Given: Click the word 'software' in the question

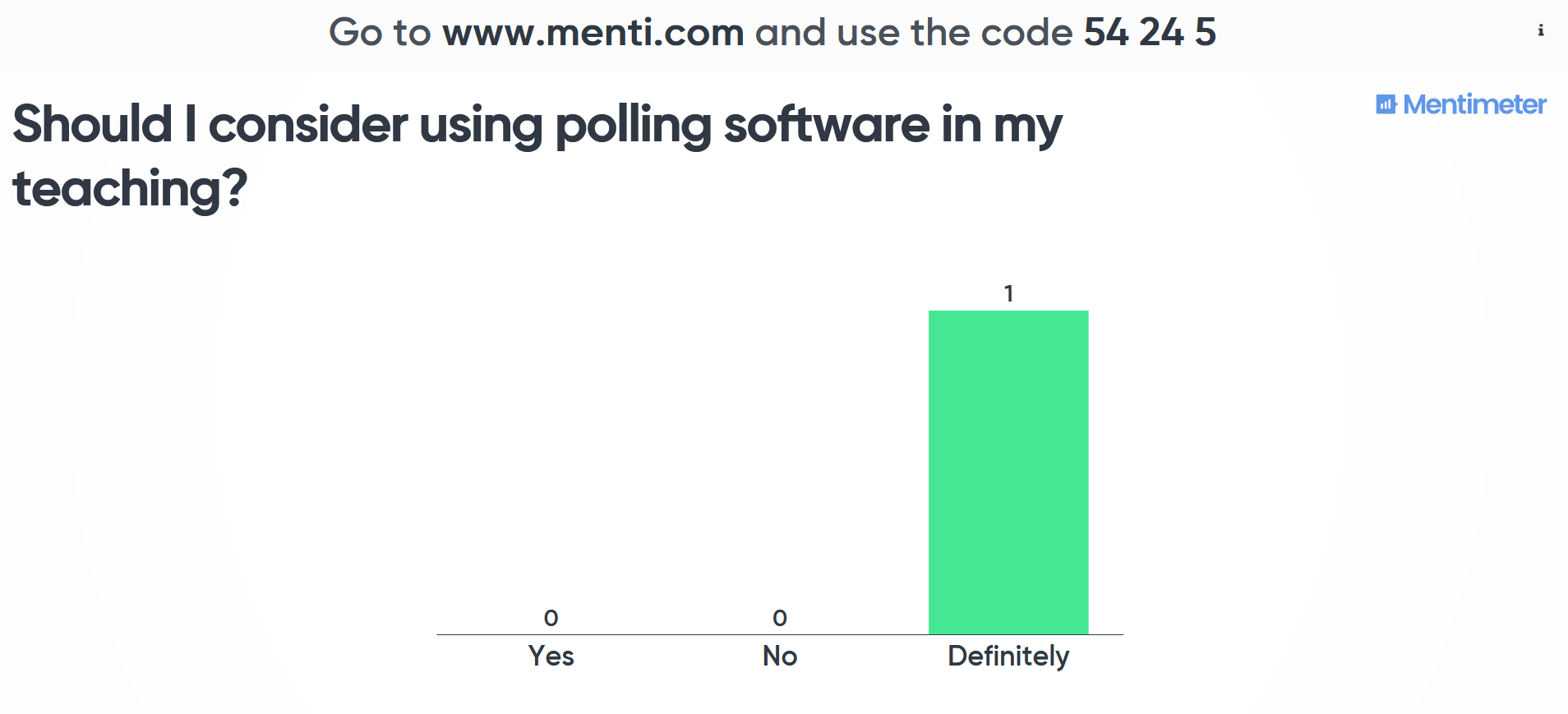Looking at the screenshot, I should tap(826, 125).
